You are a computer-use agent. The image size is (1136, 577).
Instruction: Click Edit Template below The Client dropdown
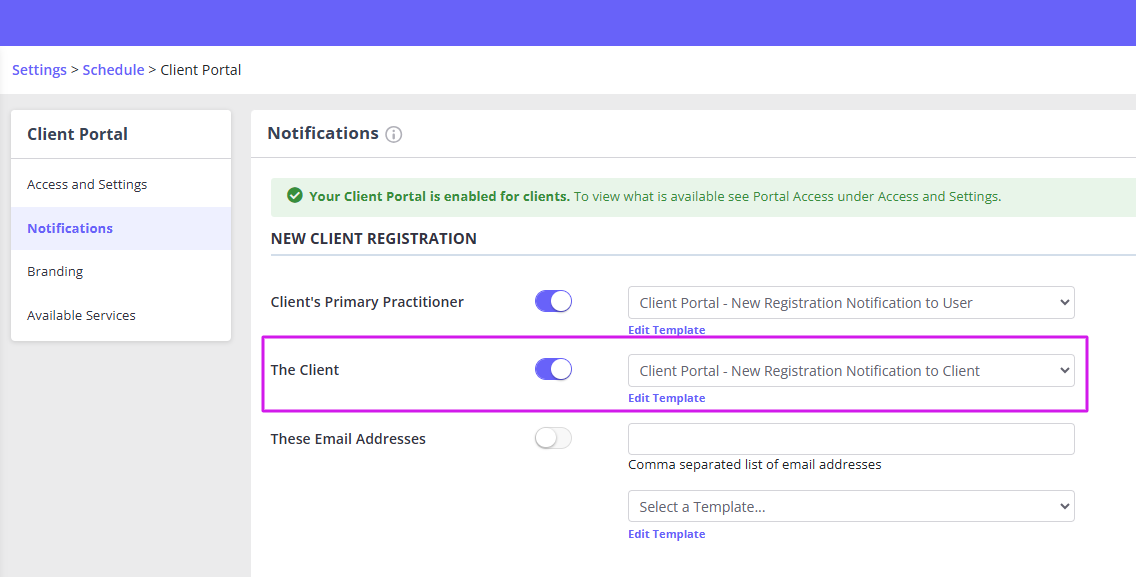point(666,397)
